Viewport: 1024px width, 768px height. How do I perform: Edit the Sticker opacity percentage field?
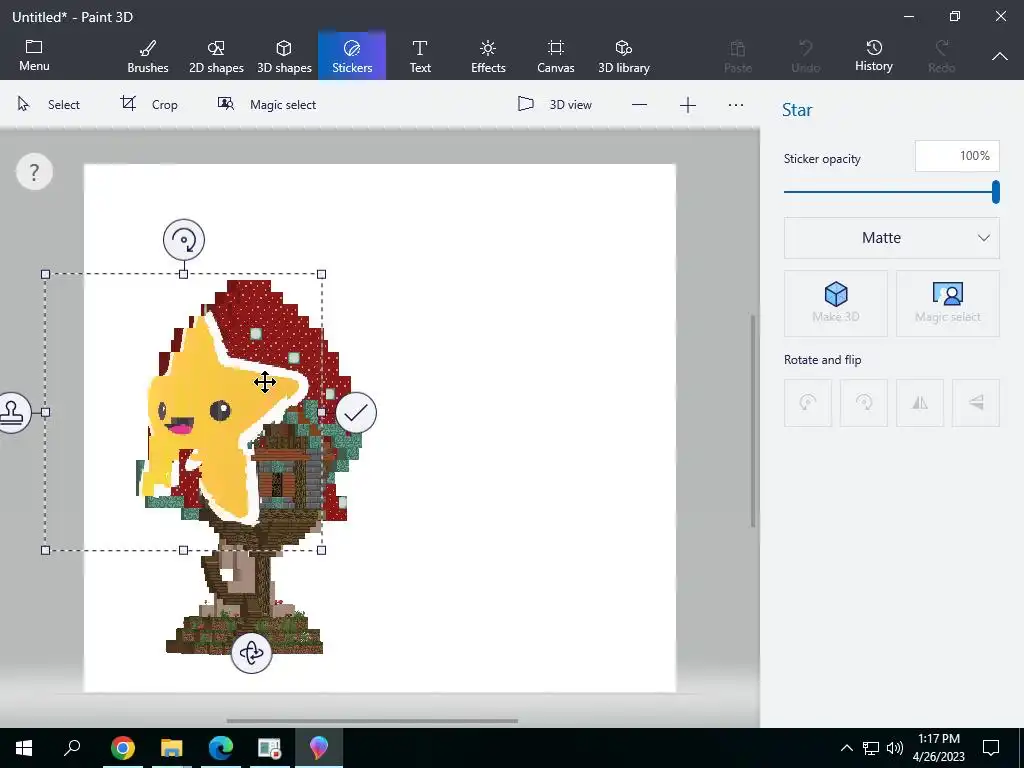pyautogui.click(x=957, y=156)
